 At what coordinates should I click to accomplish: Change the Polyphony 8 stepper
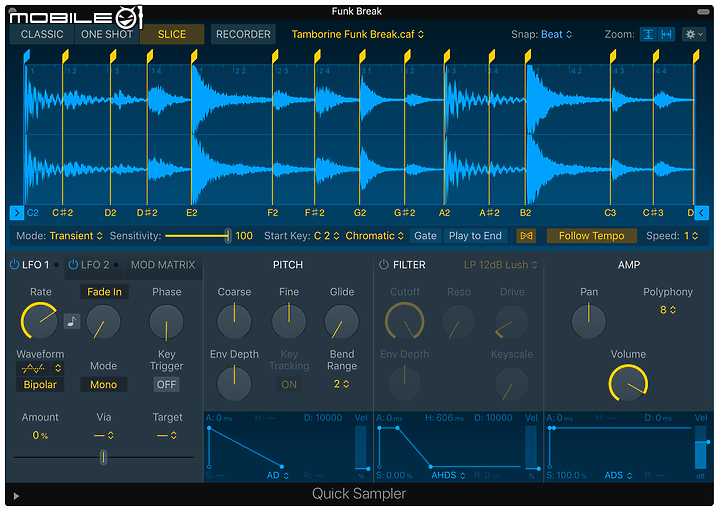(x=668, y=310)
